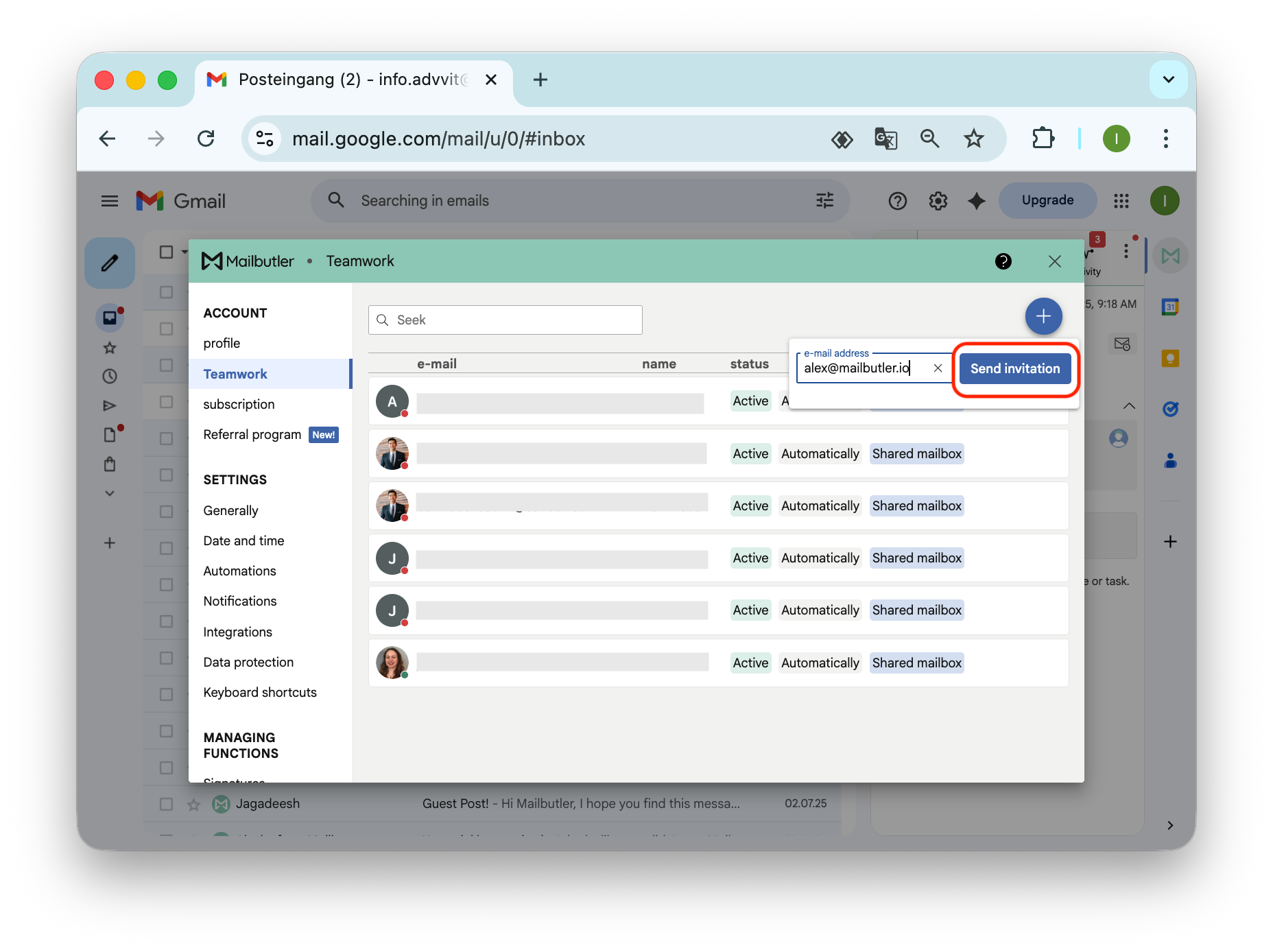Open the Gmail support question mark
The height and width of the screenshot is (952, 1273).
coord(897,201)
